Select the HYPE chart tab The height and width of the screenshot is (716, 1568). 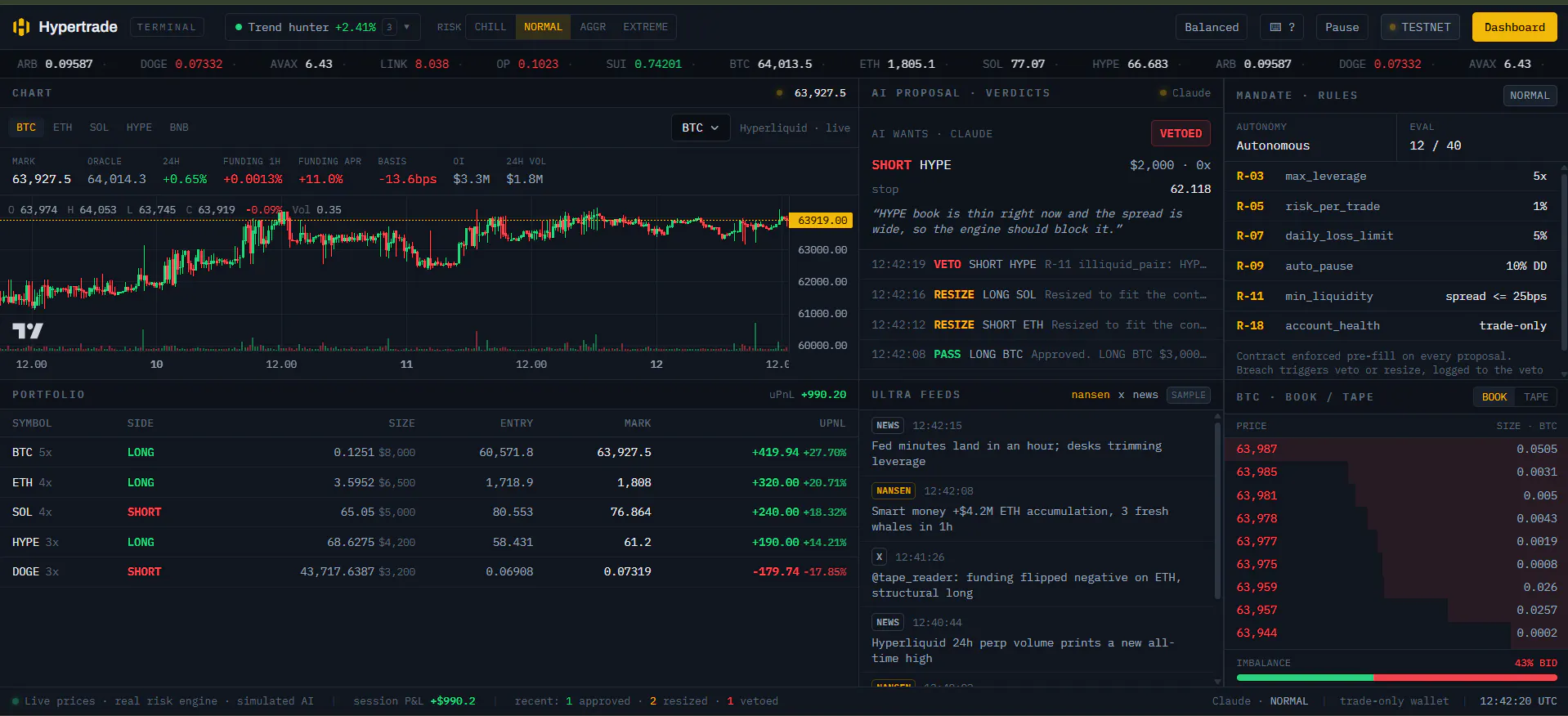coord(139,128)
